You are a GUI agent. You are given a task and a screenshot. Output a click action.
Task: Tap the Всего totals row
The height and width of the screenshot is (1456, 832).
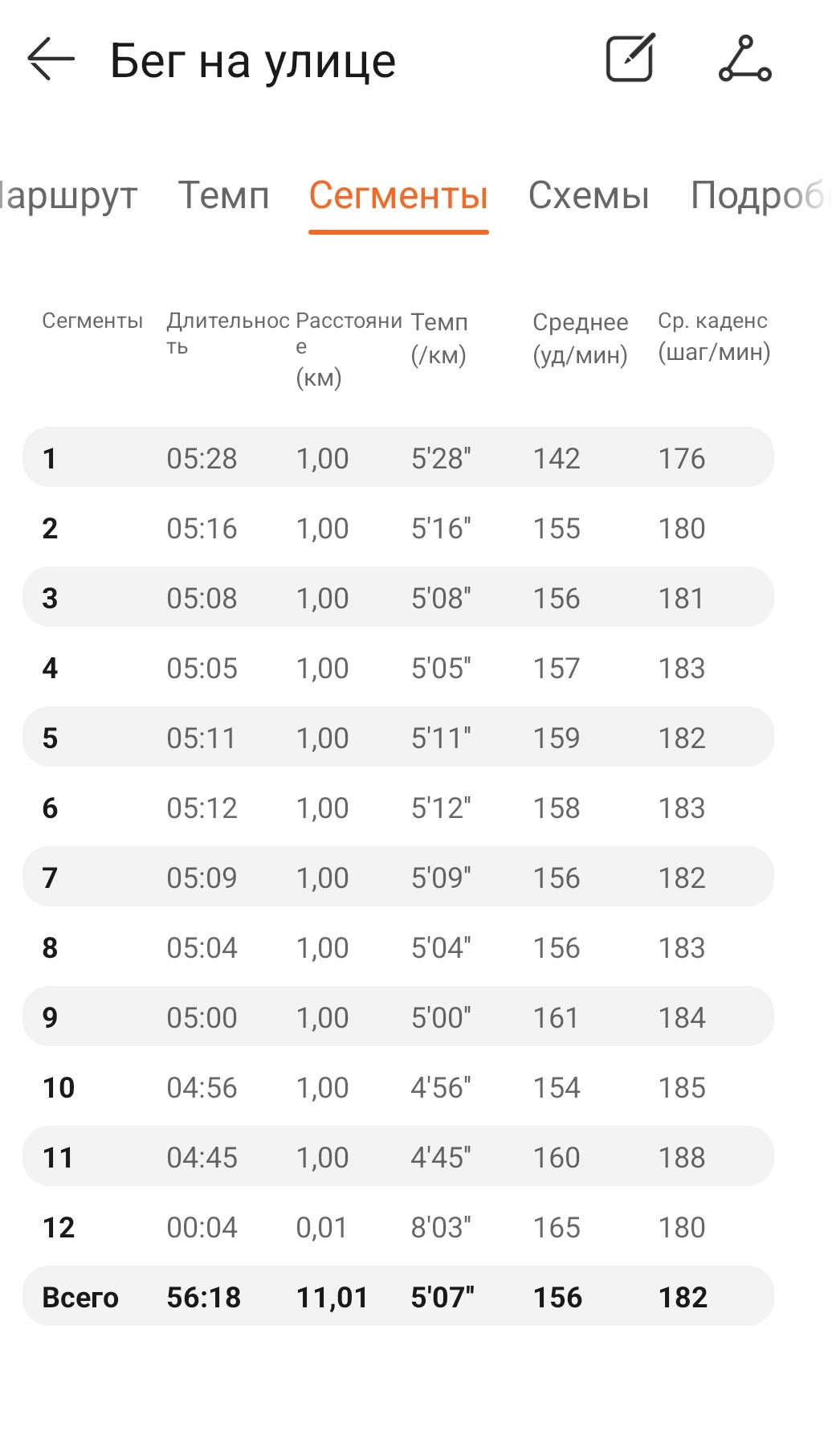(x=398, y=1296)
